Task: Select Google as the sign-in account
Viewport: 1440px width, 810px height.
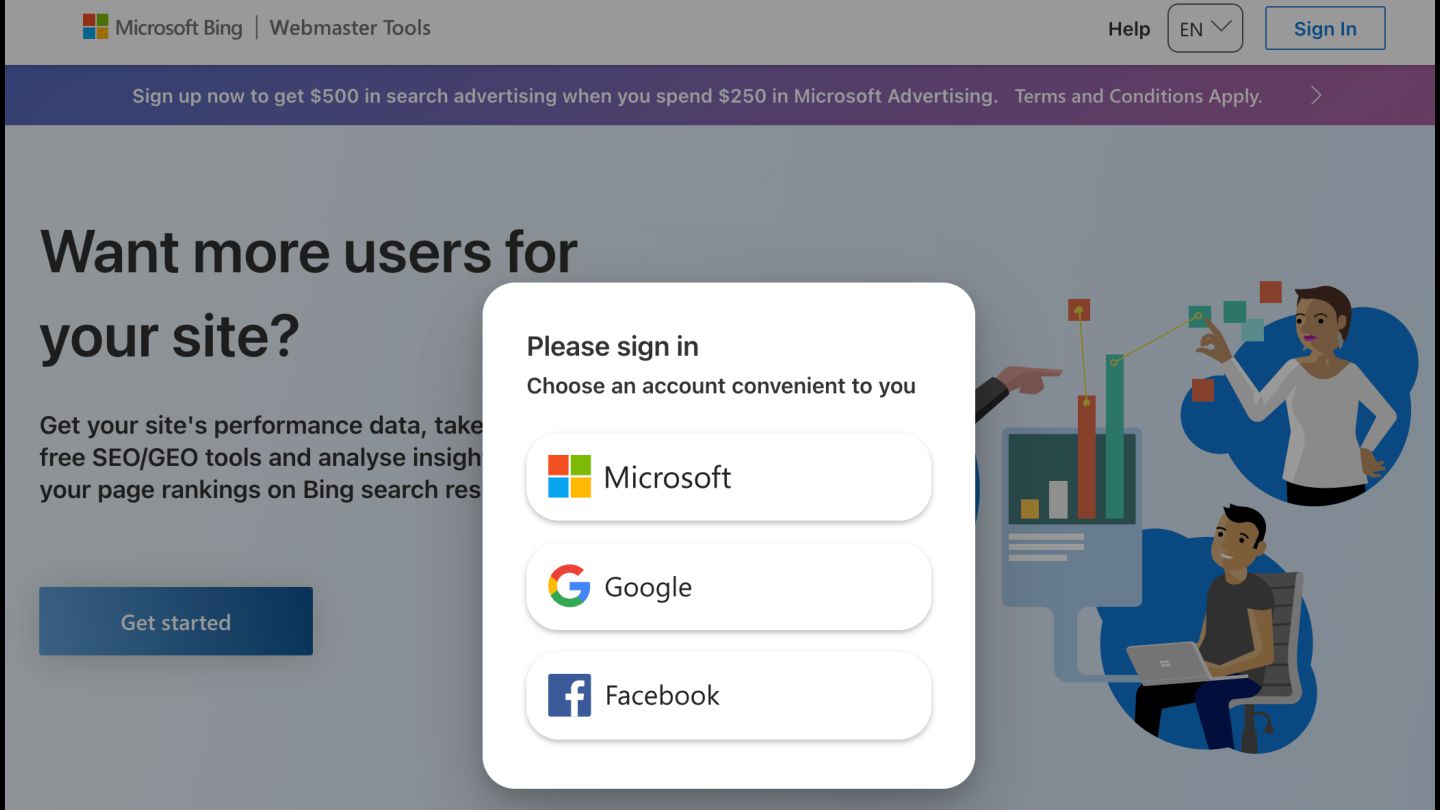Action: (728, 586)
